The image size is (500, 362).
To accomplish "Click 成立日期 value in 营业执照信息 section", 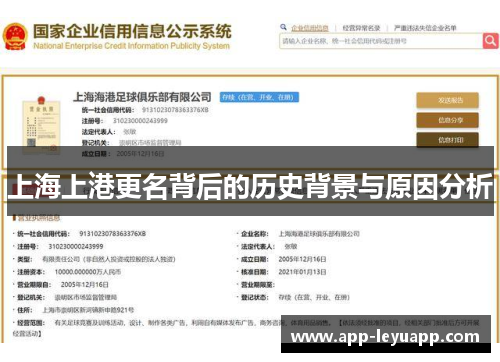I will (x=302, y=259).
